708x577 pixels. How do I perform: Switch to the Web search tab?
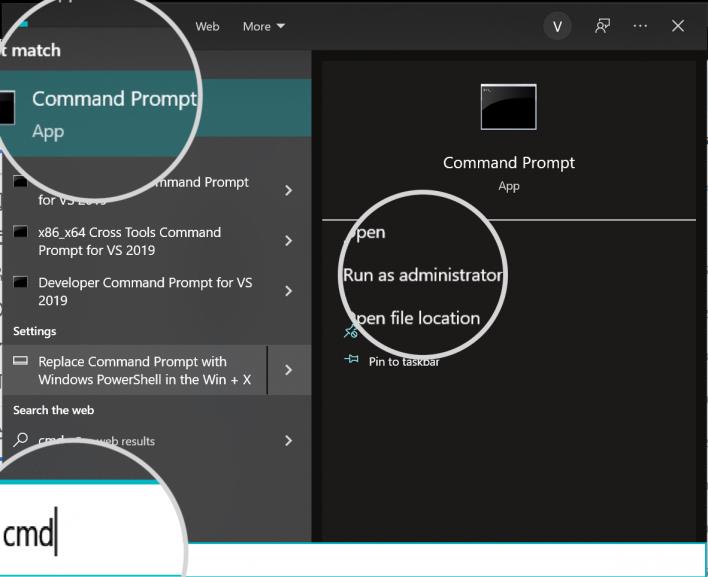207,27
